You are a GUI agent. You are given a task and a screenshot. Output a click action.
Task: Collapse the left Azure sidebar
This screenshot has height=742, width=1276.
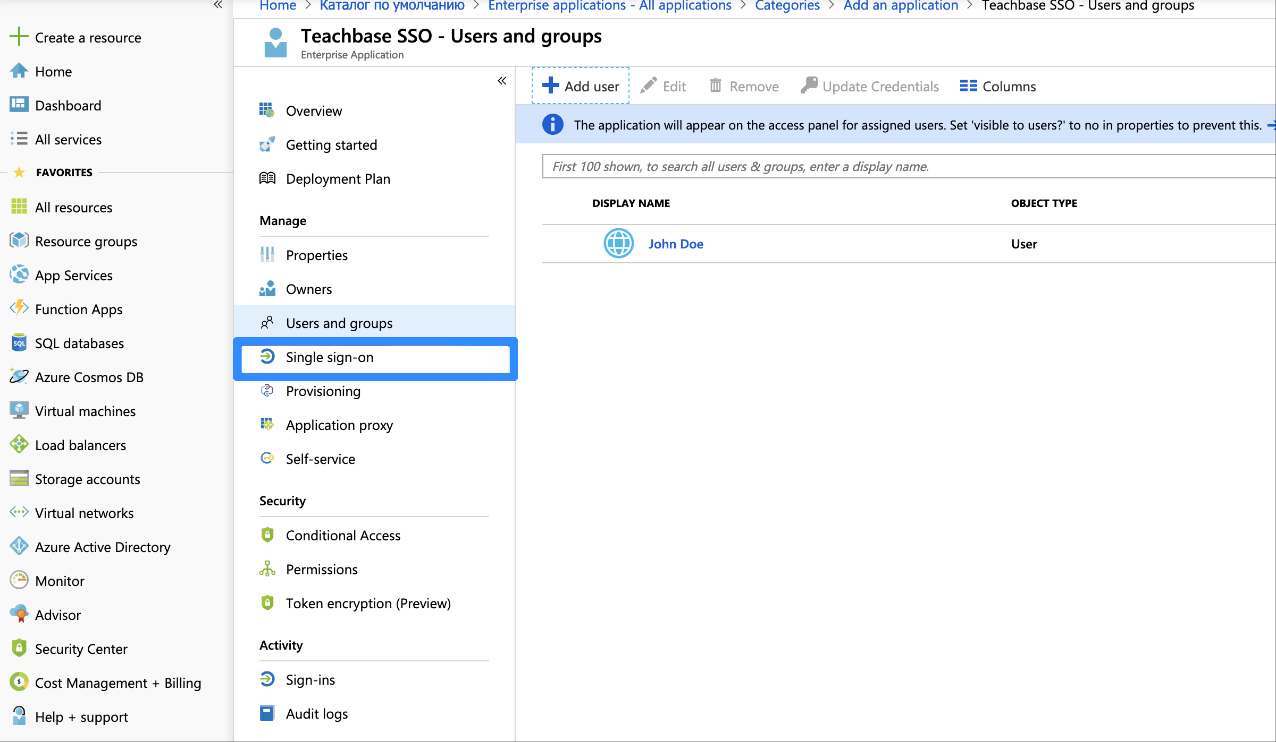218,6
